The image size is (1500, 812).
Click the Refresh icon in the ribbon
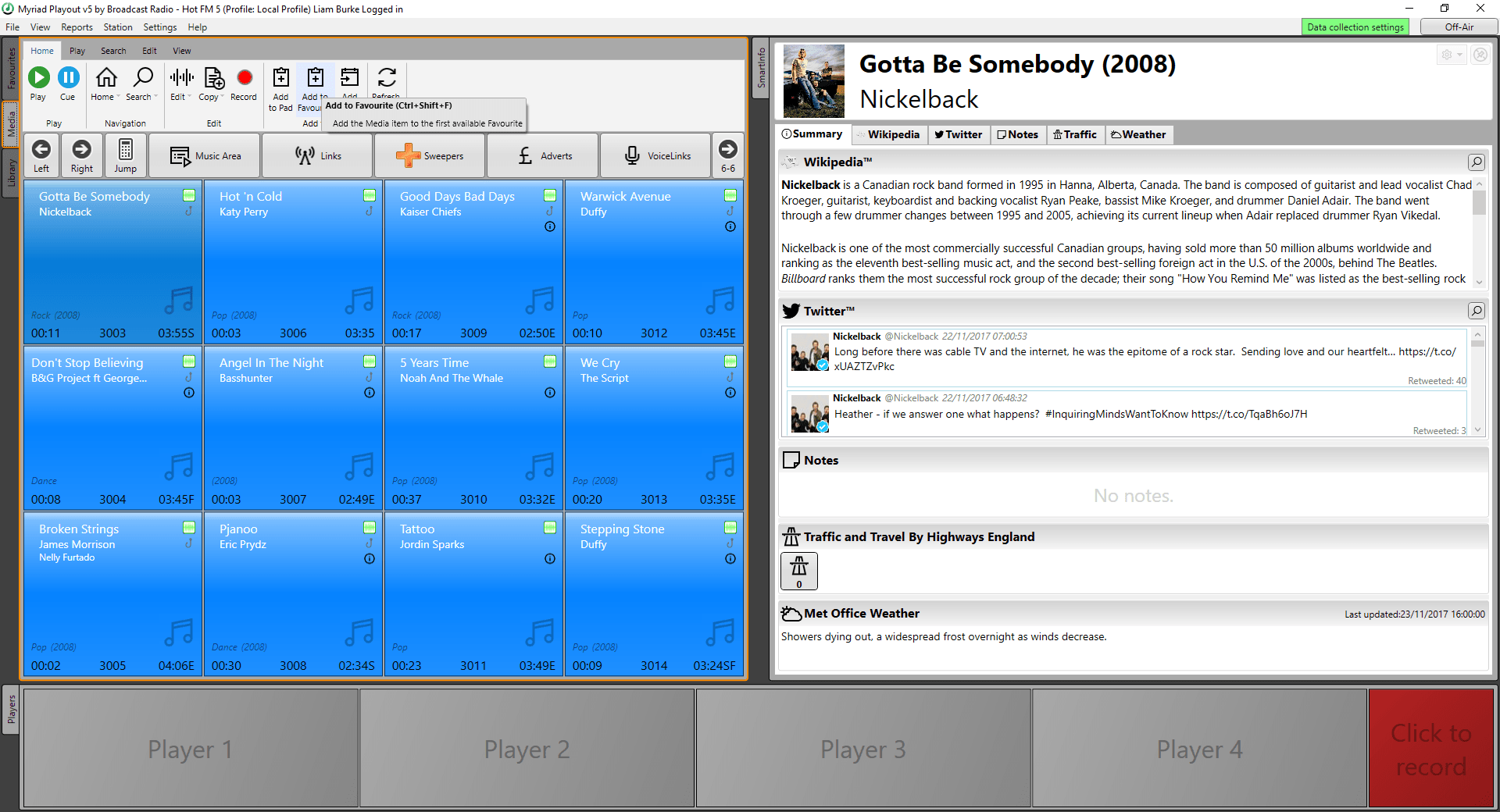[x=386, y=77]
